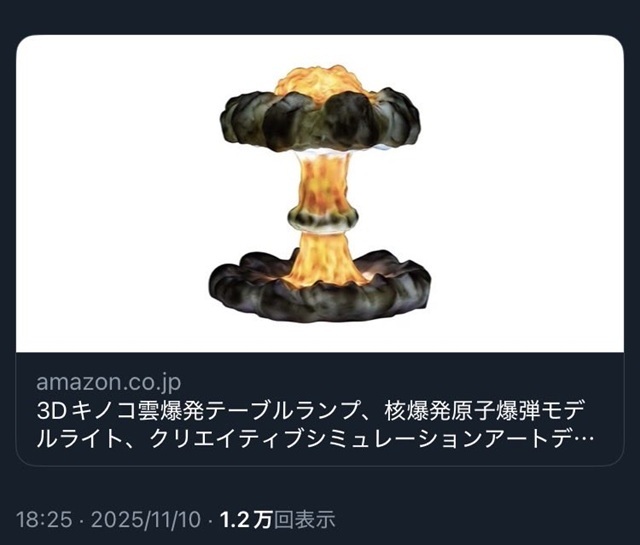The height and width of the screenshot is (545, 640).
Task: Click the glowing orange top of the cloud
Action: point(320,80)
